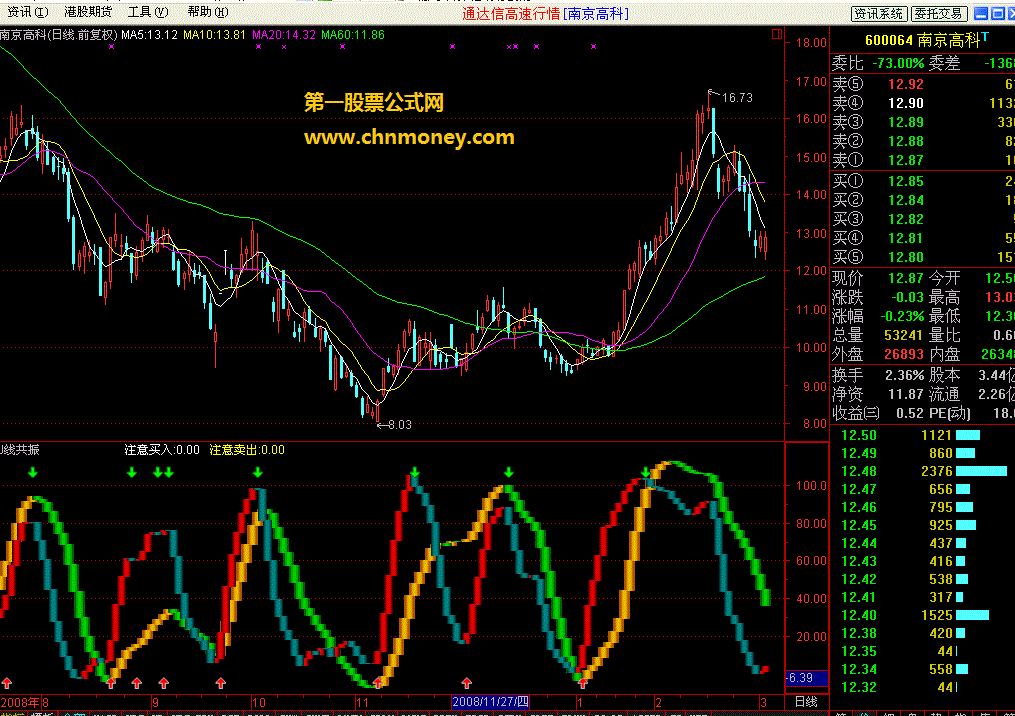Viewport: 1015px width, 716px height.
Task: Select the 买④ 12.81 bid row
Action: 922,238
